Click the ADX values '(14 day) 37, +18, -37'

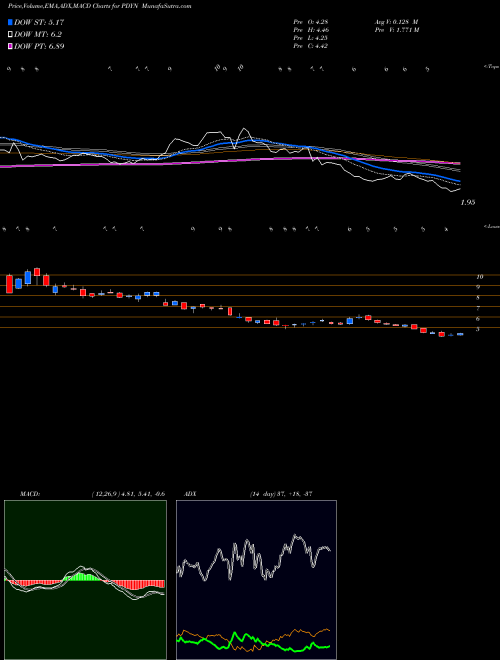point(280,493)
